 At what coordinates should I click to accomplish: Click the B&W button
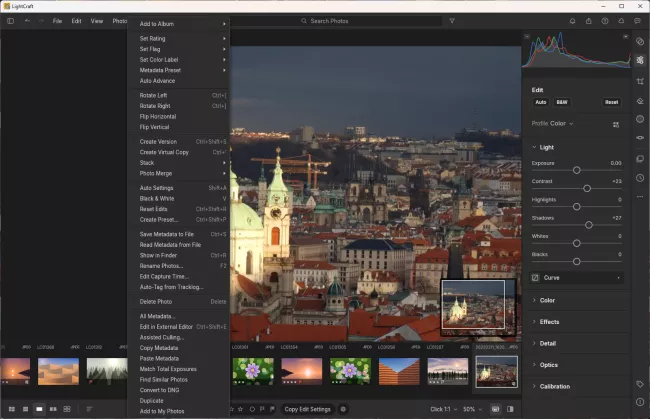pyautogui.click(x=562, y=102)
